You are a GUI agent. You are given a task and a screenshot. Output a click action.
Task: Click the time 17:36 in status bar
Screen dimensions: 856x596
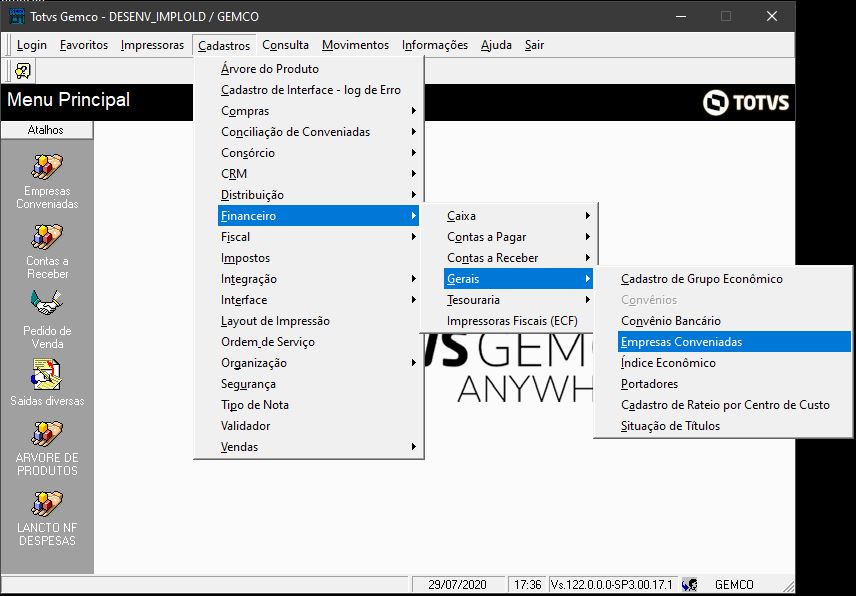(x=527, y=585)
